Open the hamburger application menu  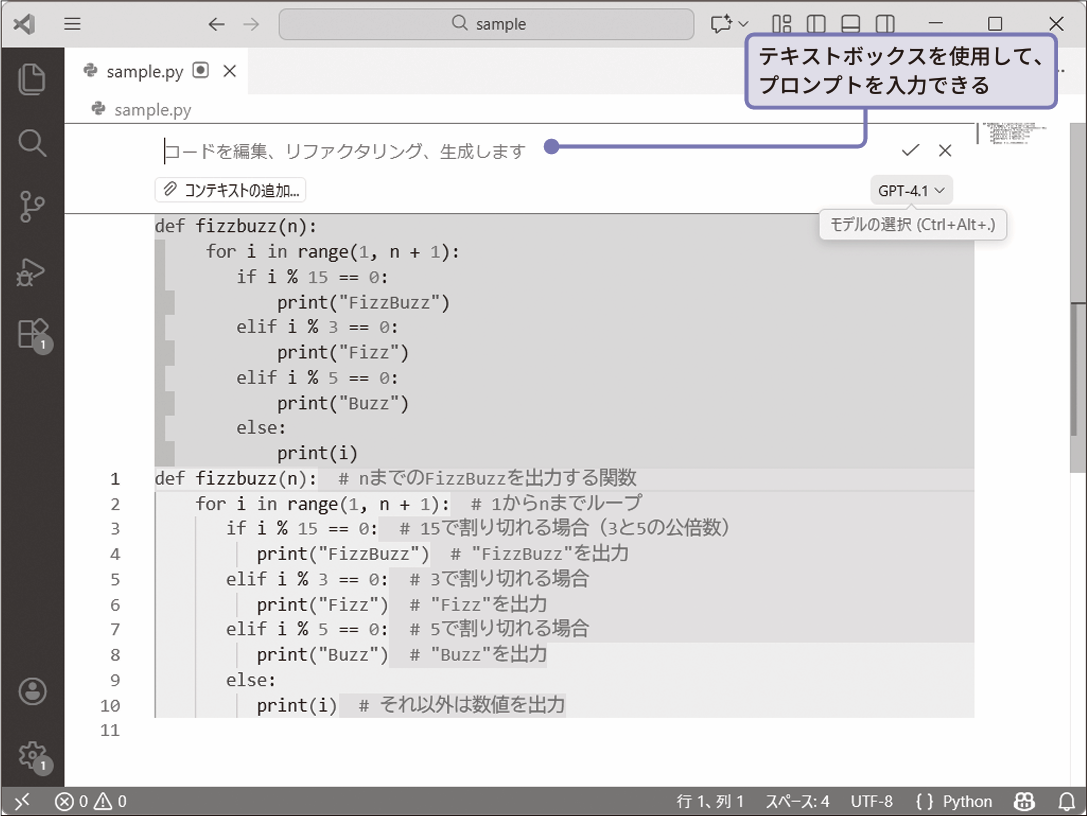[72, 24]
